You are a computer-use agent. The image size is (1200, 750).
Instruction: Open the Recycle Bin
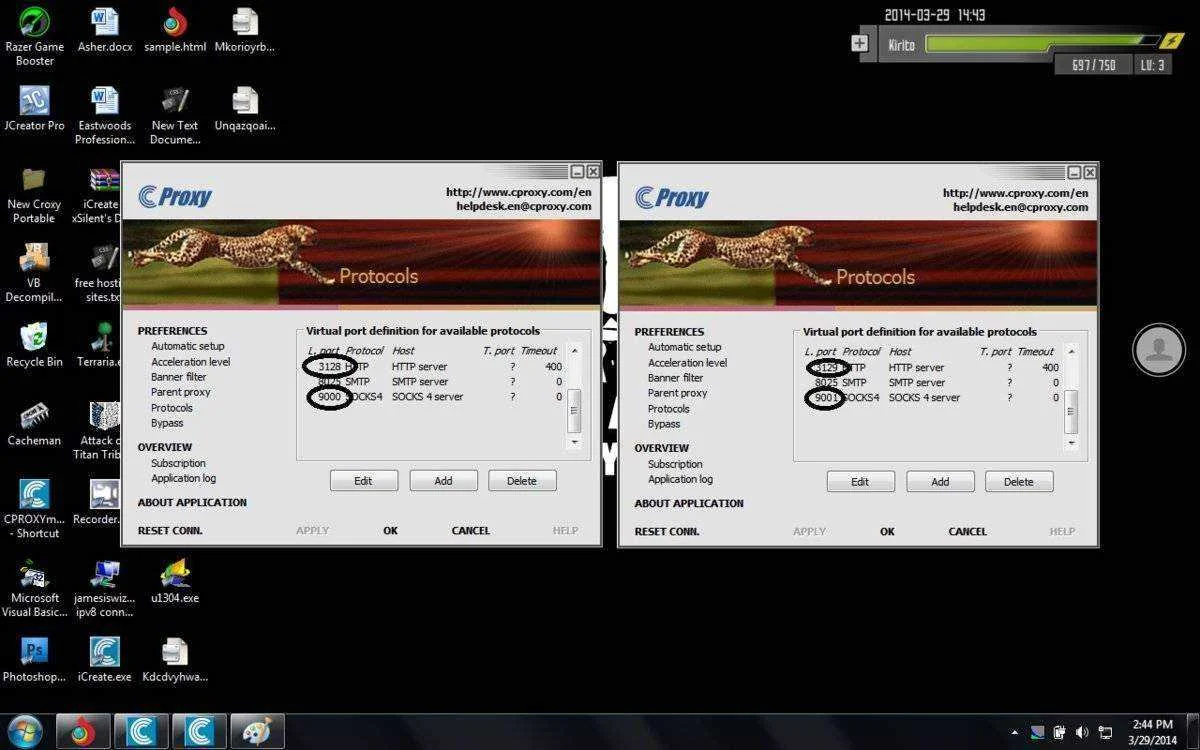(34, 345)
